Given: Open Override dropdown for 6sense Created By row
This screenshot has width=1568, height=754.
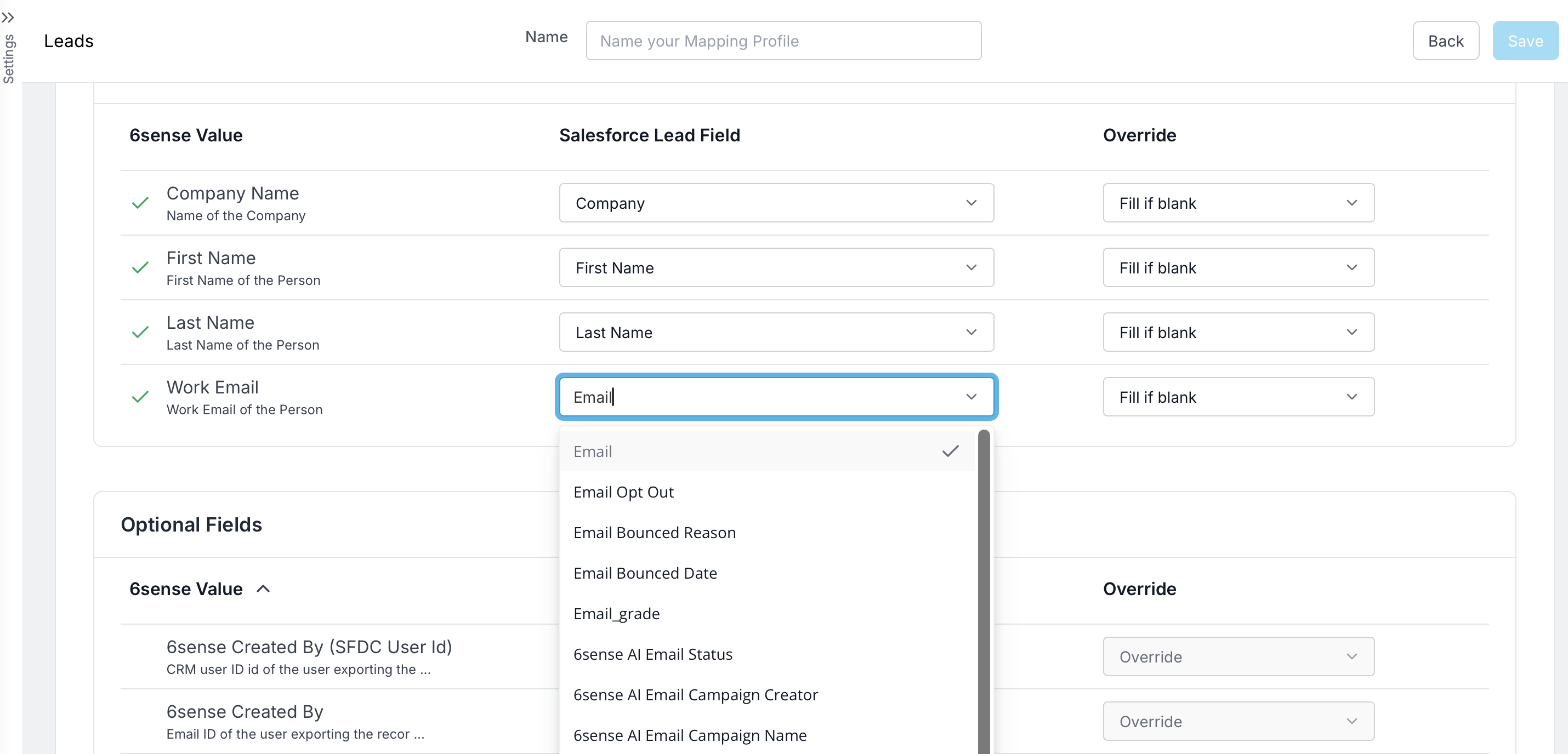Looking at the screenshot, I should pyautogui.click(x=1238, y=721).
